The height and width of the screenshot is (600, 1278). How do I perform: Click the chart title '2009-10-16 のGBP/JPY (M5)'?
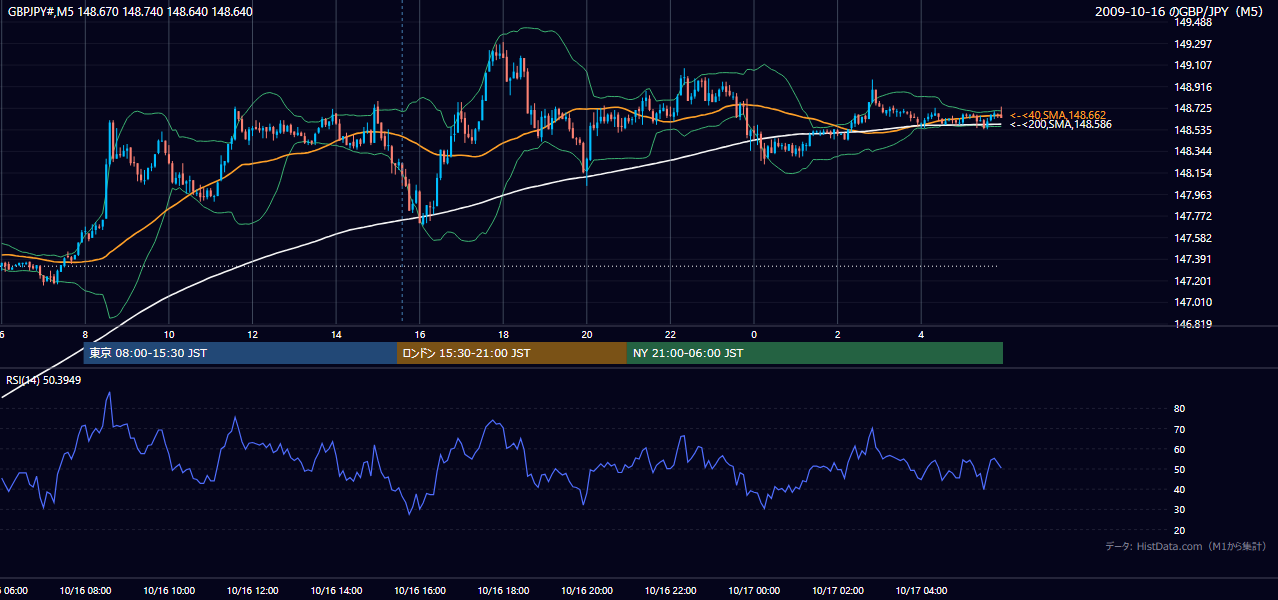[1181, 12]
